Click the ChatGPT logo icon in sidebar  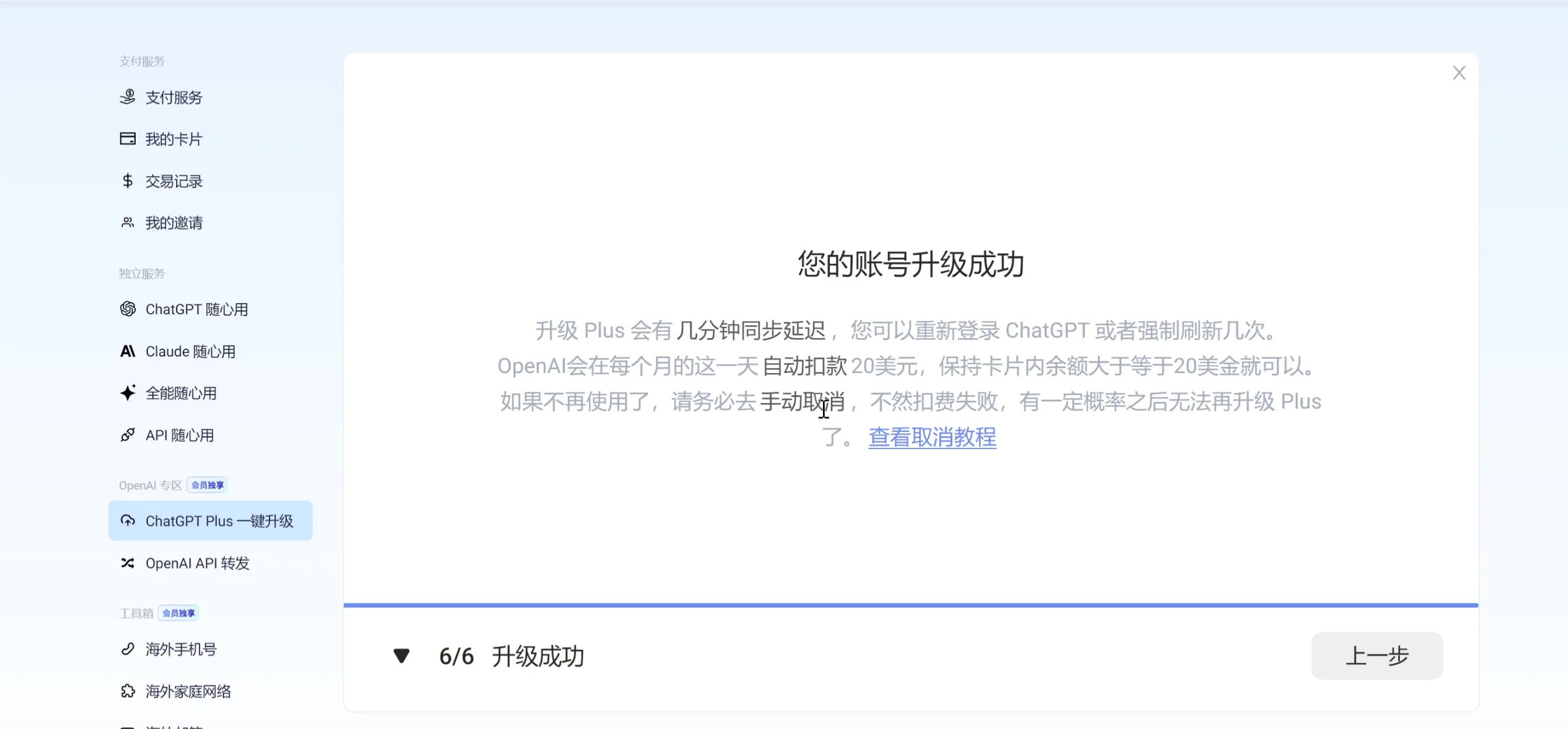pos(127,309)
